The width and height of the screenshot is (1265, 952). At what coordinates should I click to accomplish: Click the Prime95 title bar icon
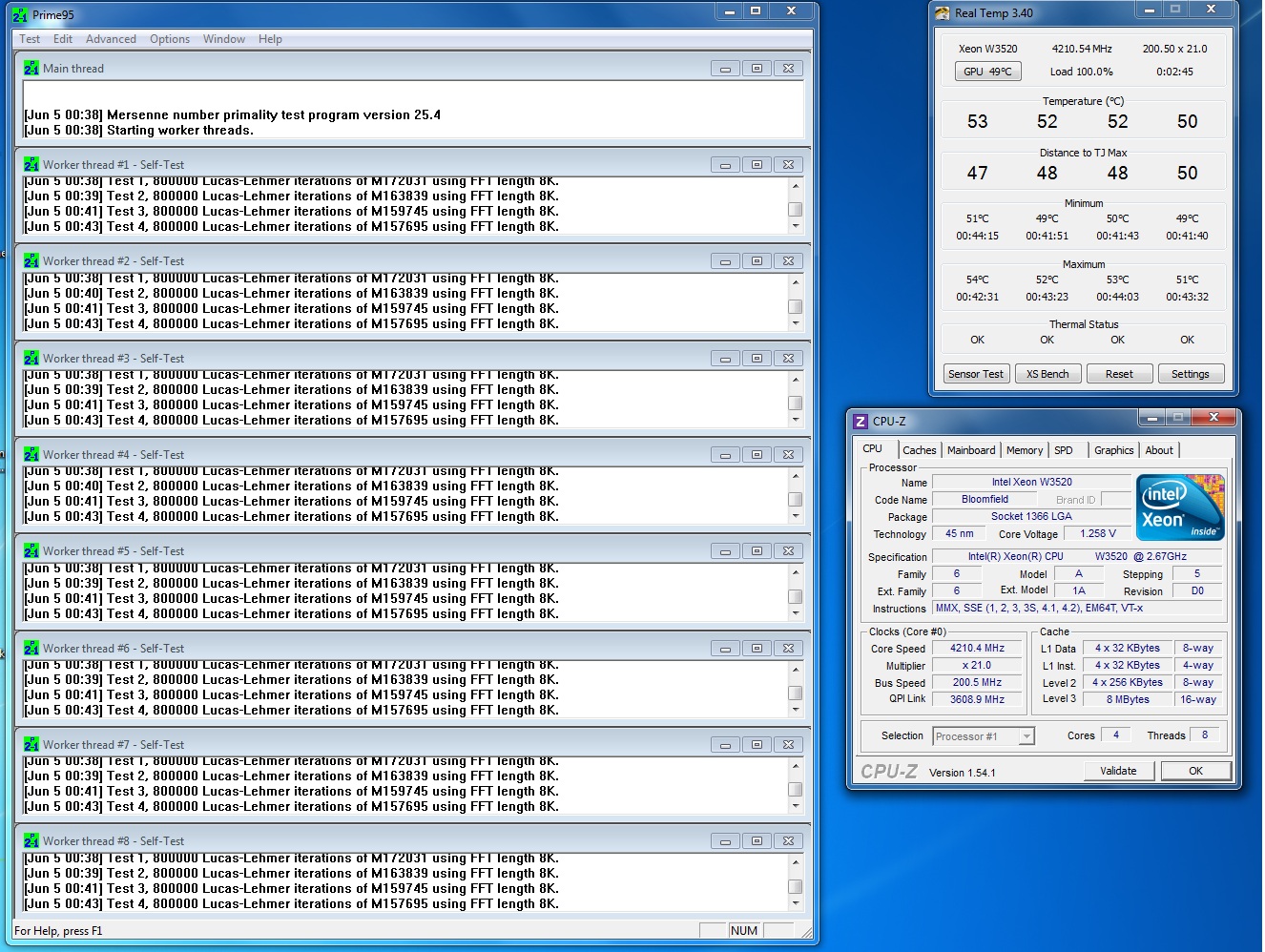pos(20,14)
